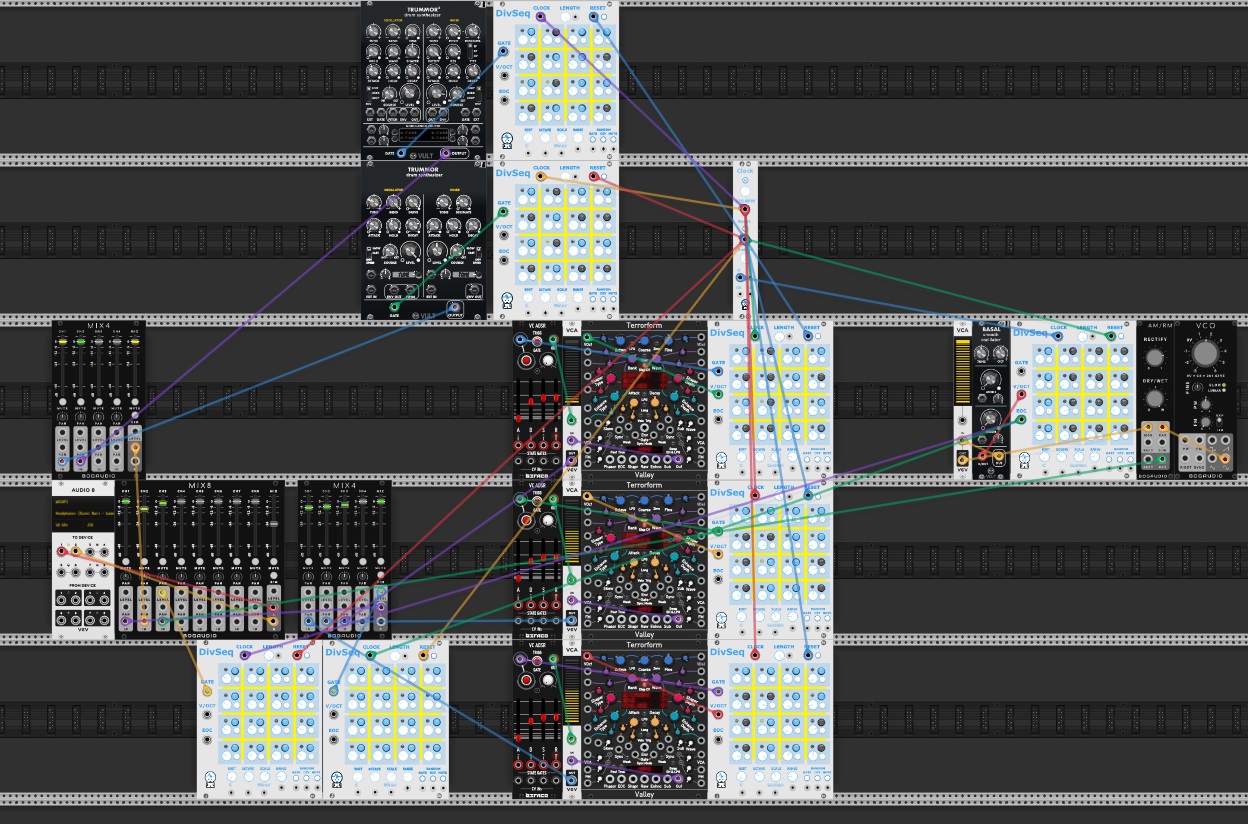1248x824 pixels.
Task: Toggle SLOW mode on the Bogaudio VCO
Action: pos(1224,385)
